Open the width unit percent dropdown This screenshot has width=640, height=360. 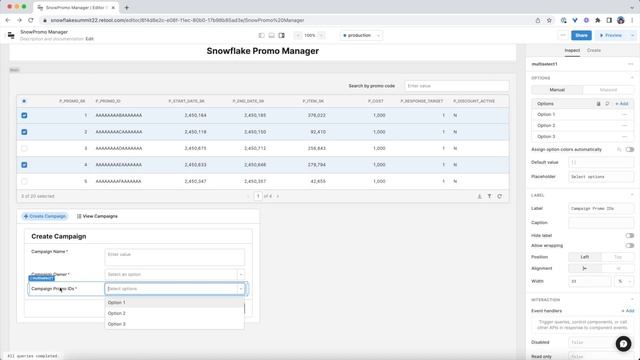[x=624, y=281]
